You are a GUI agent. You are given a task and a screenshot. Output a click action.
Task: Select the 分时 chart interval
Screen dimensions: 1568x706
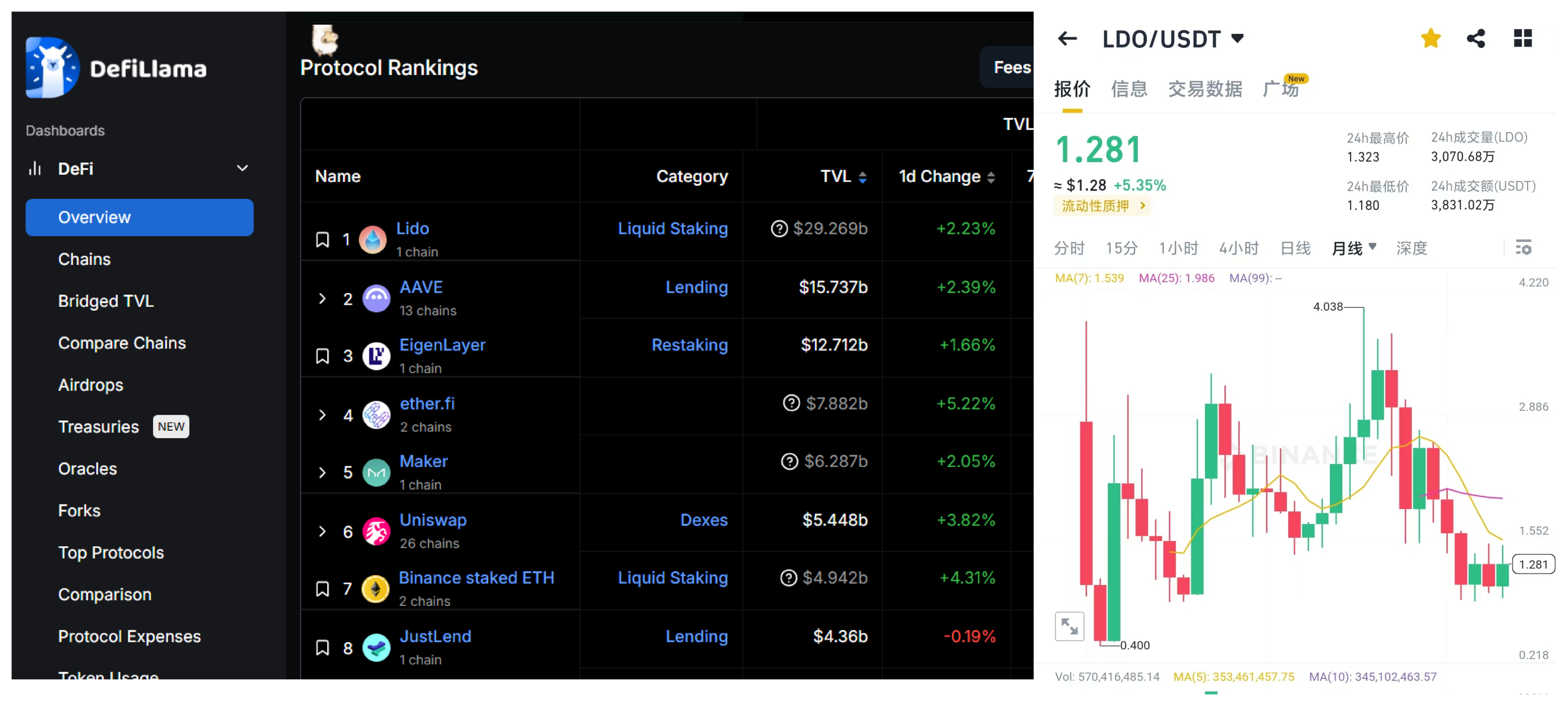click(x=1070, y=248)
